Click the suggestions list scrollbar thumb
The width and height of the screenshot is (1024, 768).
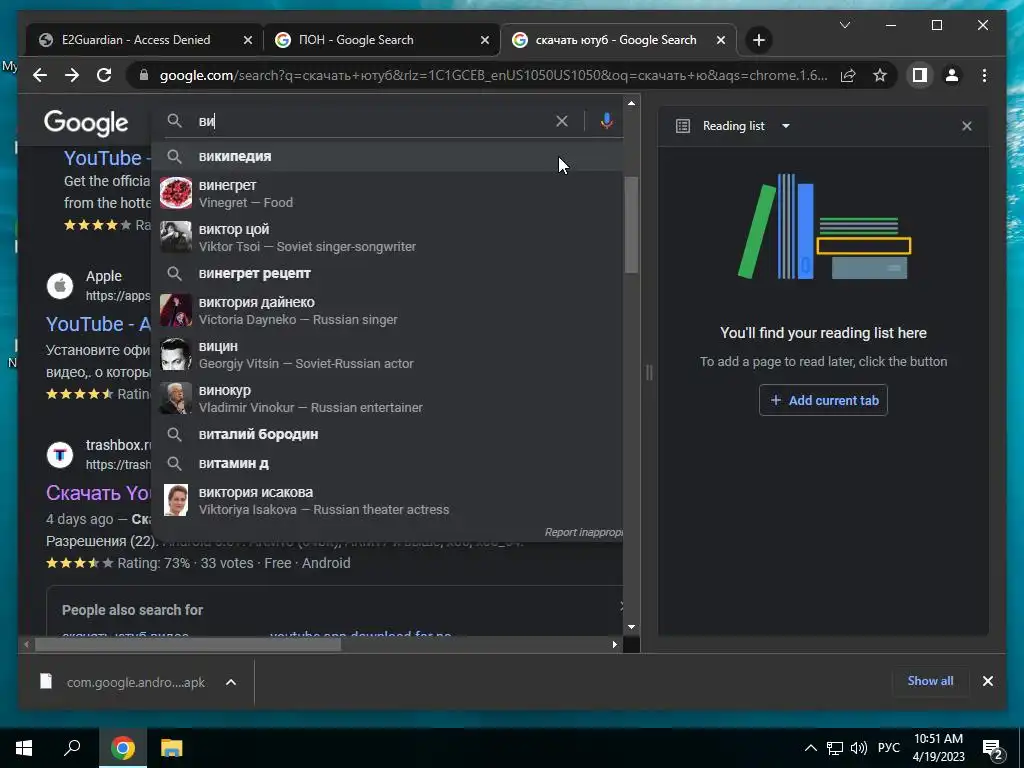click(631, 225)
